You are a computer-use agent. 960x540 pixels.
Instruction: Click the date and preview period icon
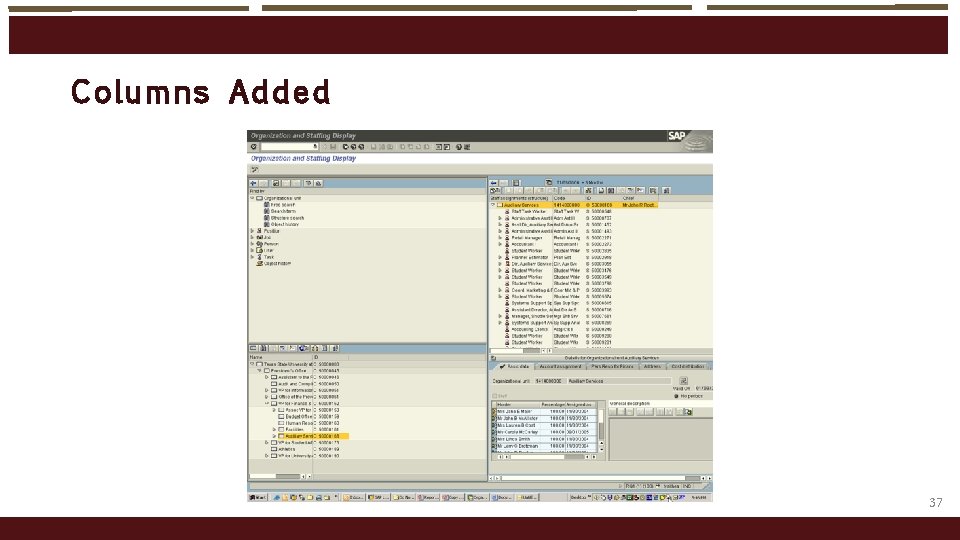coord(549,182)
